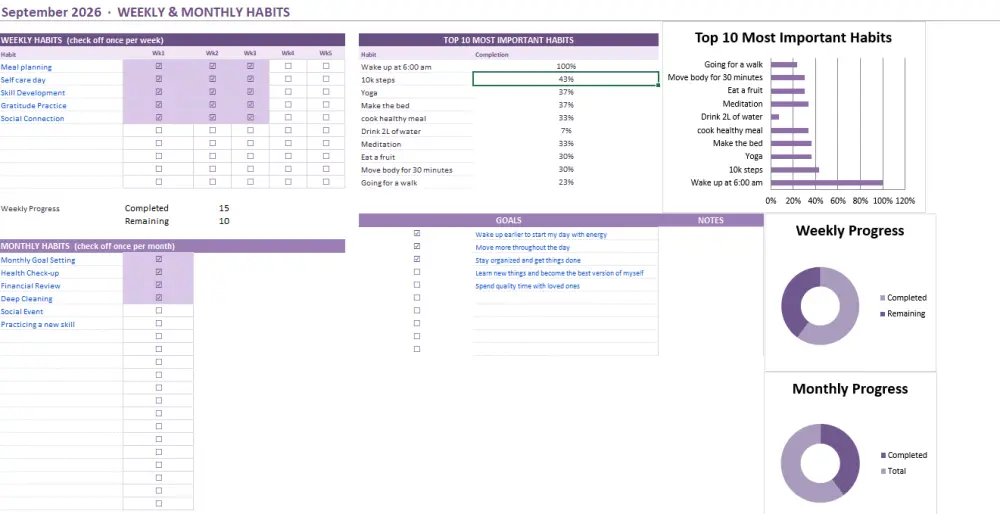Check 'Learn new things' goal checkbox
Viewport: 1000px width, 514px height.
[417, 272]
